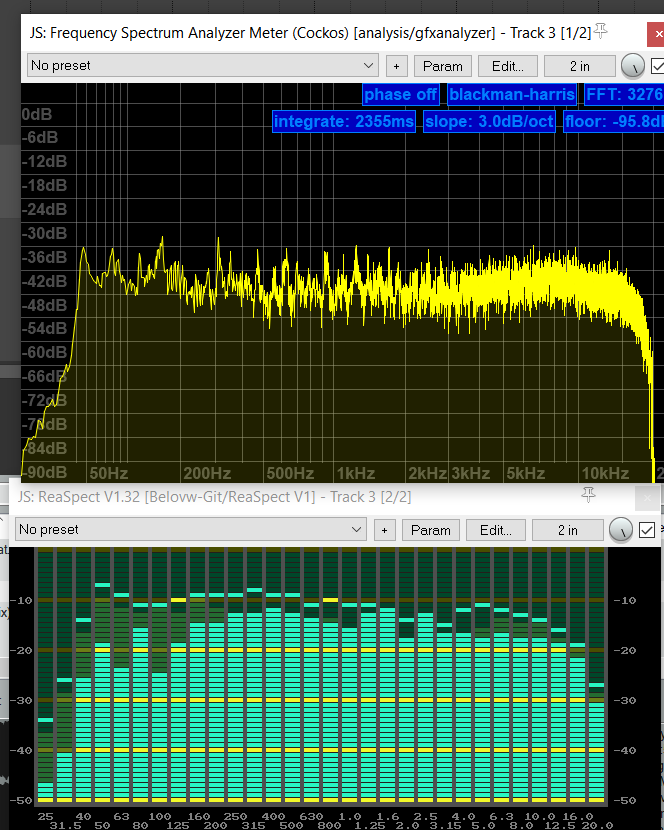Click the 25 Hz band bar in ReaSpect

(x=46, y=675)
